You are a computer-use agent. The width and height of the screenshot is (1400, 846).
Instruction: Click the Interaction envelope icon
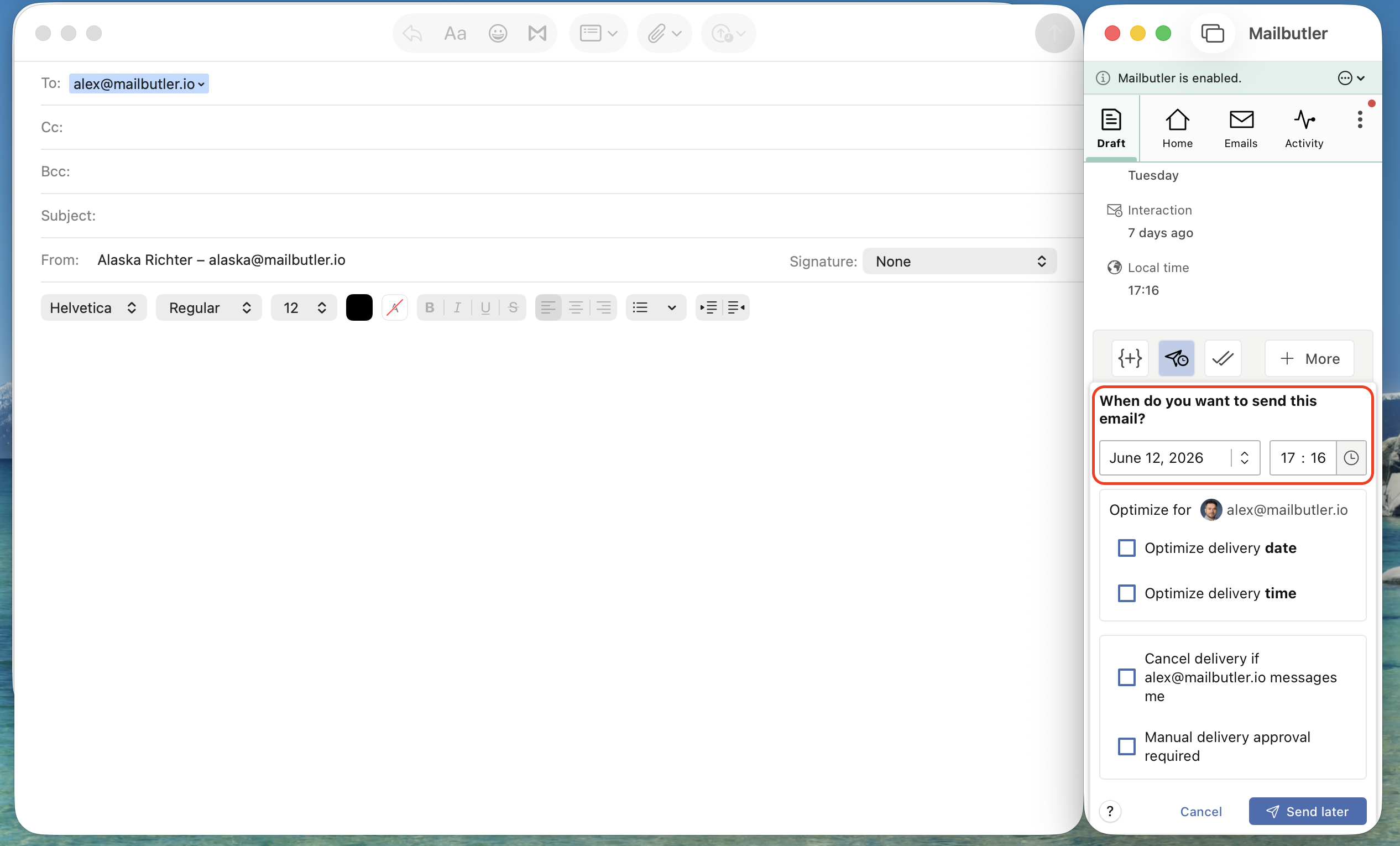(1114, 210)
